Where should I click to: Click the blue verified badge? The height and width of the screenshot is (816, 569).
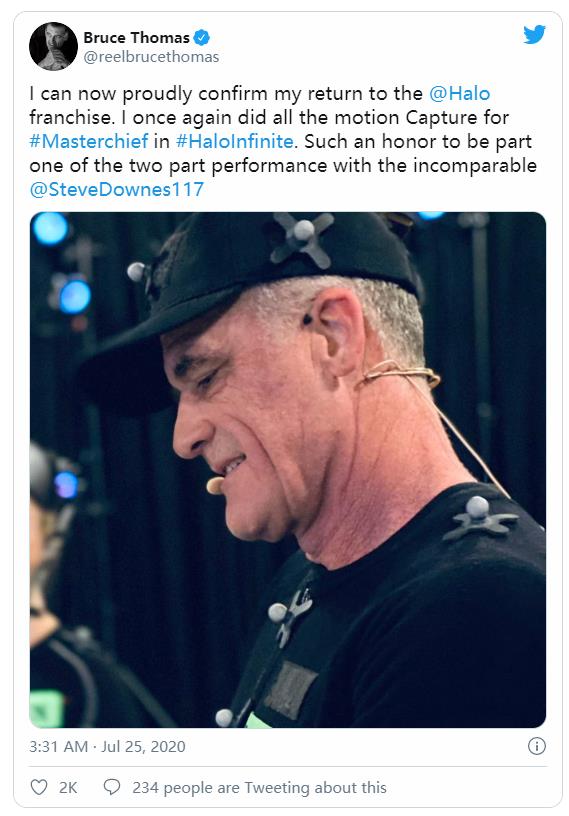[x=201, y=37]
